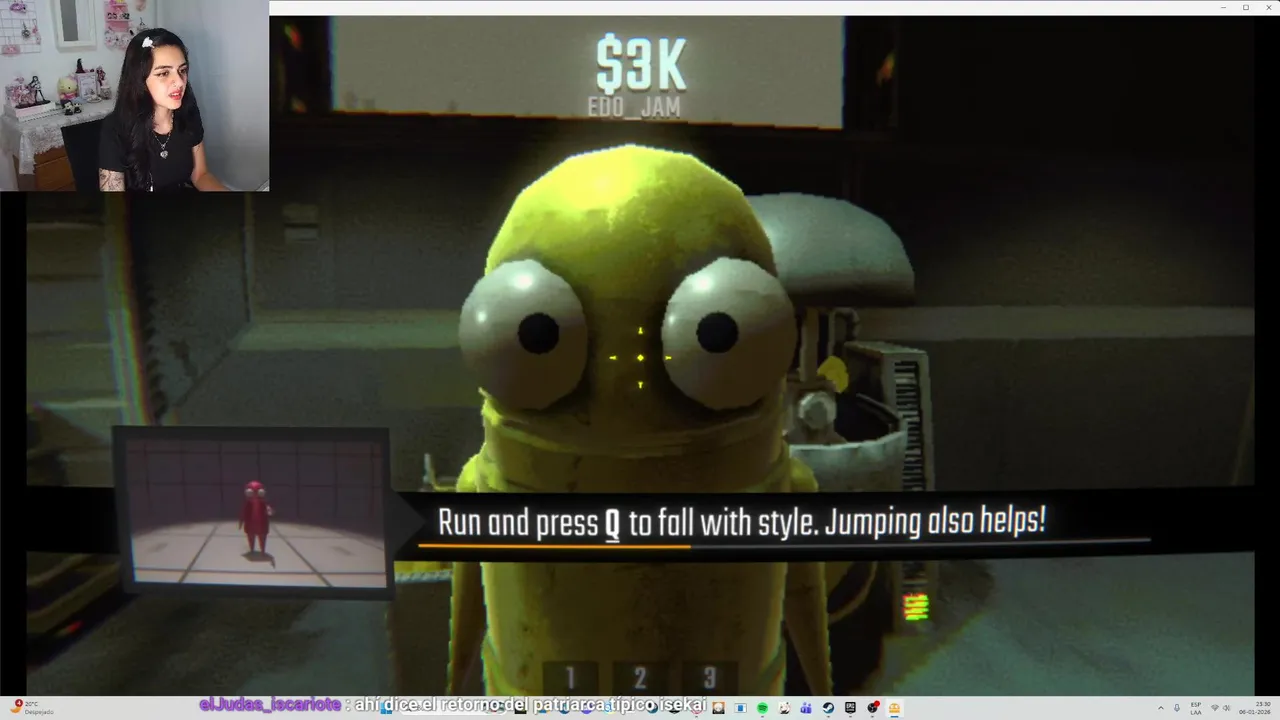Viewport: 1280px width, 720px height.
Task: Open the volume speaker tray icon
Action: coord(1227,708)
